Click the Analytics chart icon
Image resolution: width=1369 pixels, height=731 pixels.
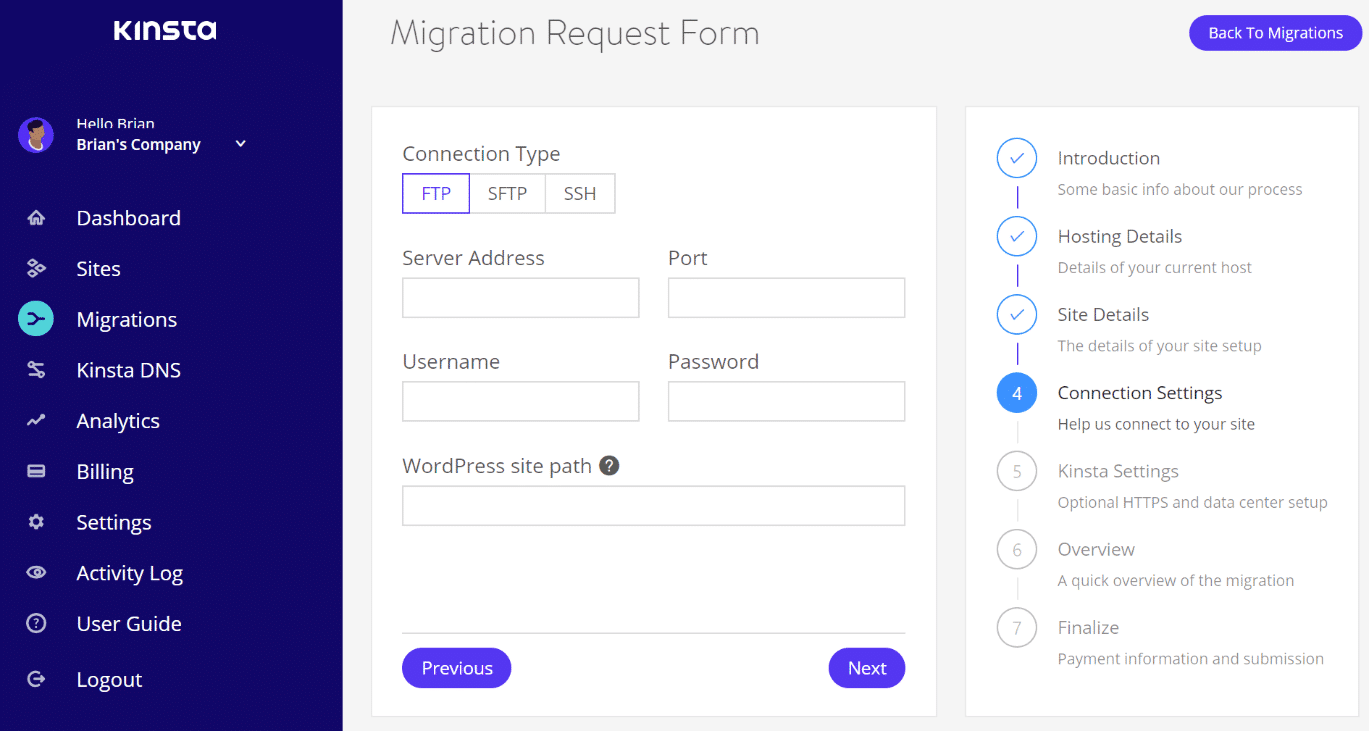(36, 421)
